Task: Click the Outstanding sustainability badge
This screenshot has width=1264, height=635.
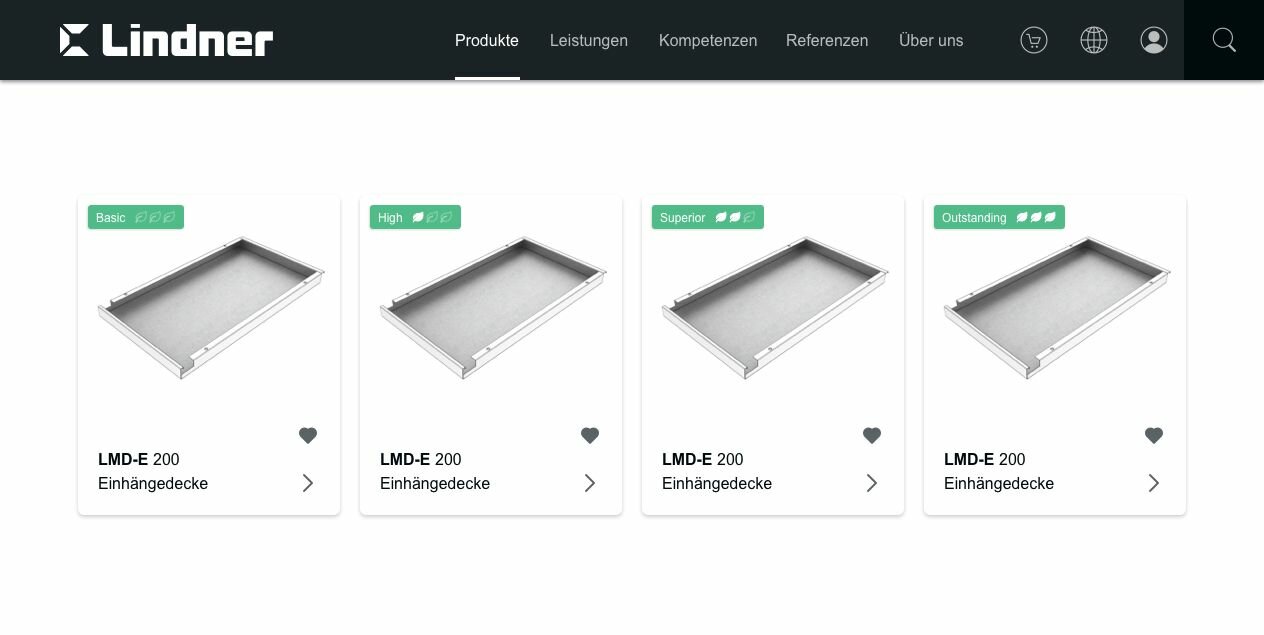Action: click(x=999, y=217)
